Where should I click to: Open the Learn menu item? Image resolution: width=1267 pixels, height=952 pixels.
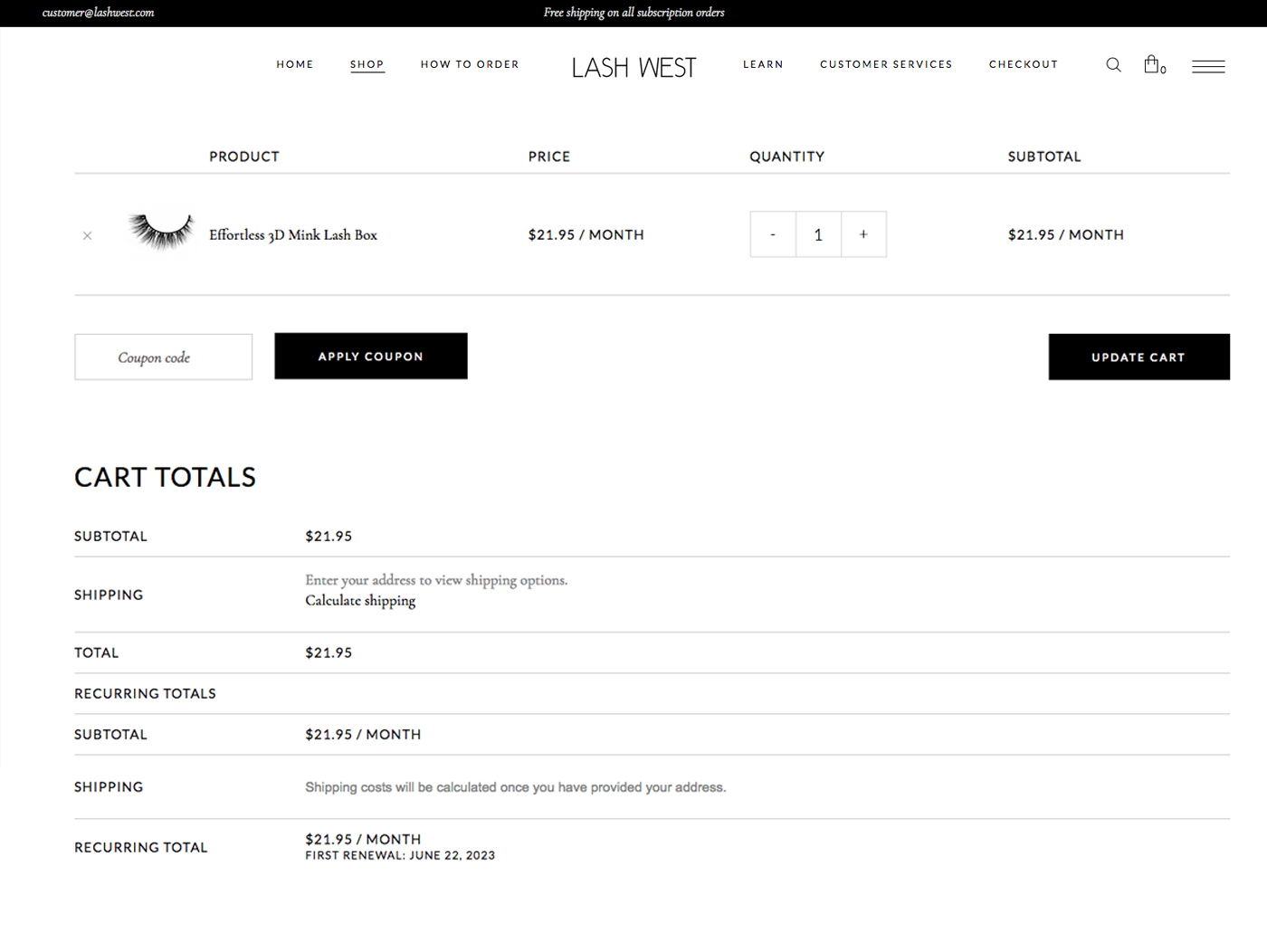point(763,64)
